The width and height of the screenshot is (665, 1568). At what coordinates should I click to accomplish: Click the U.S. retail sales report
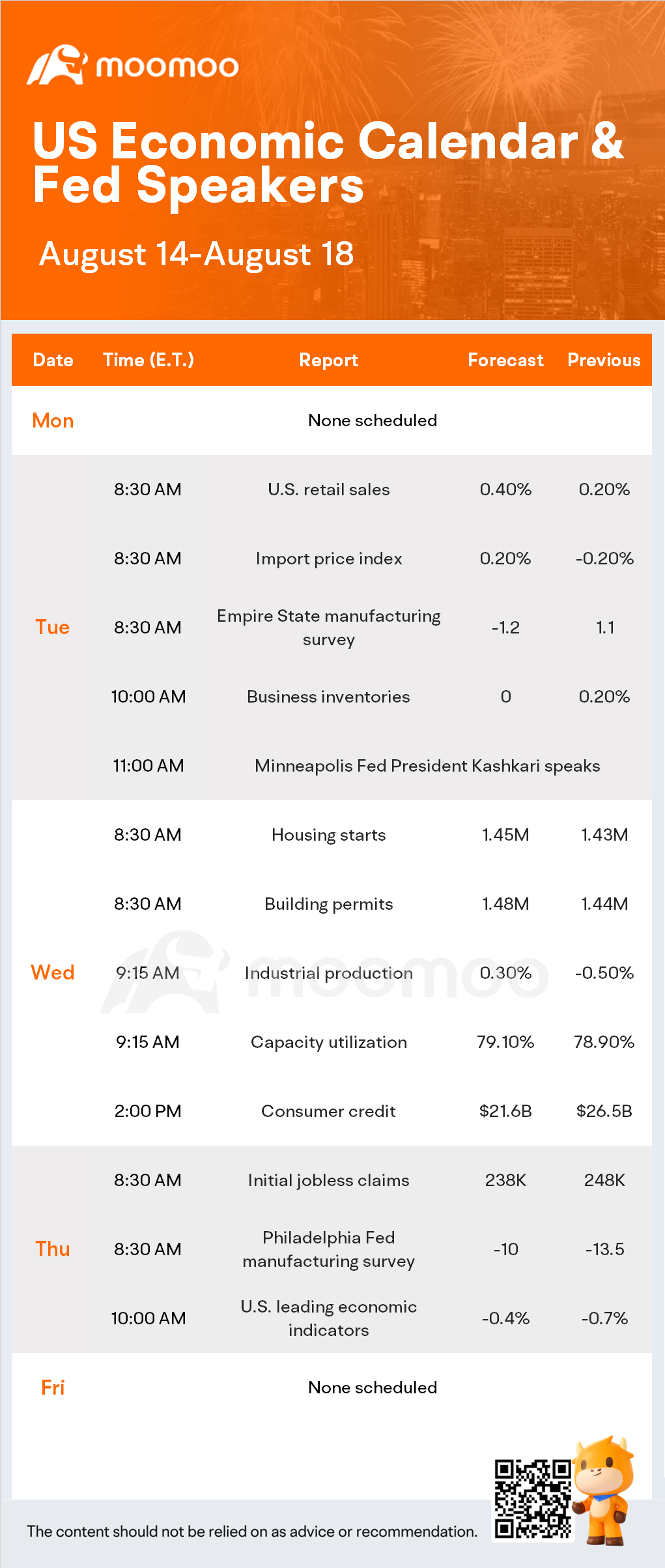tap(329, 489)
